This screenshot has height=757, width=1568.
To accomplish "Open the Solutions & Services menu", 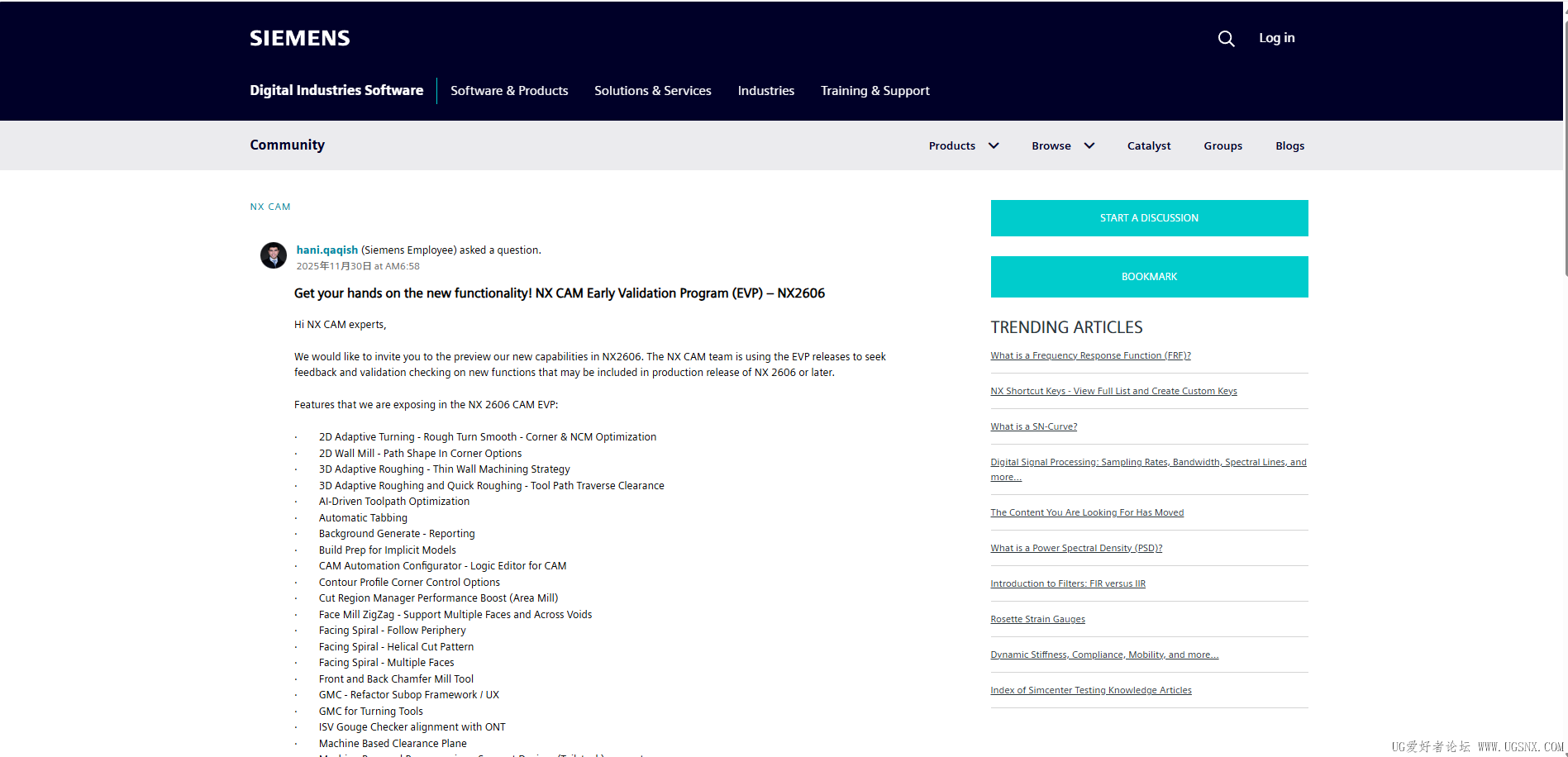I will pyautogui.click(x=653, y=91).
